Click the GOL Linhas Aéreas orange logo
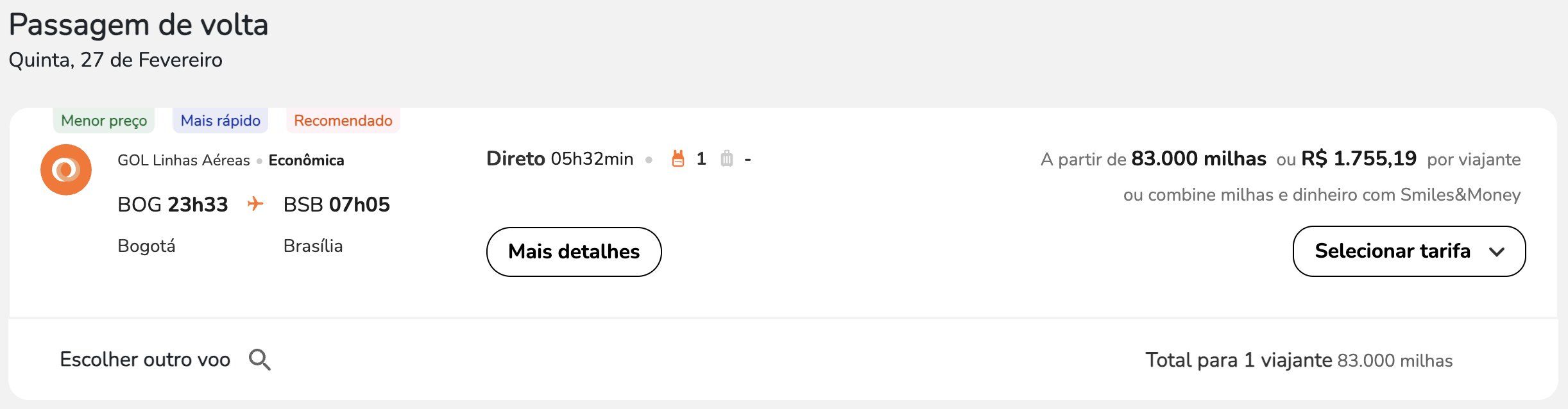This screenshot has height=409, width=1568. pyautogui.click(x=66, y=170)
